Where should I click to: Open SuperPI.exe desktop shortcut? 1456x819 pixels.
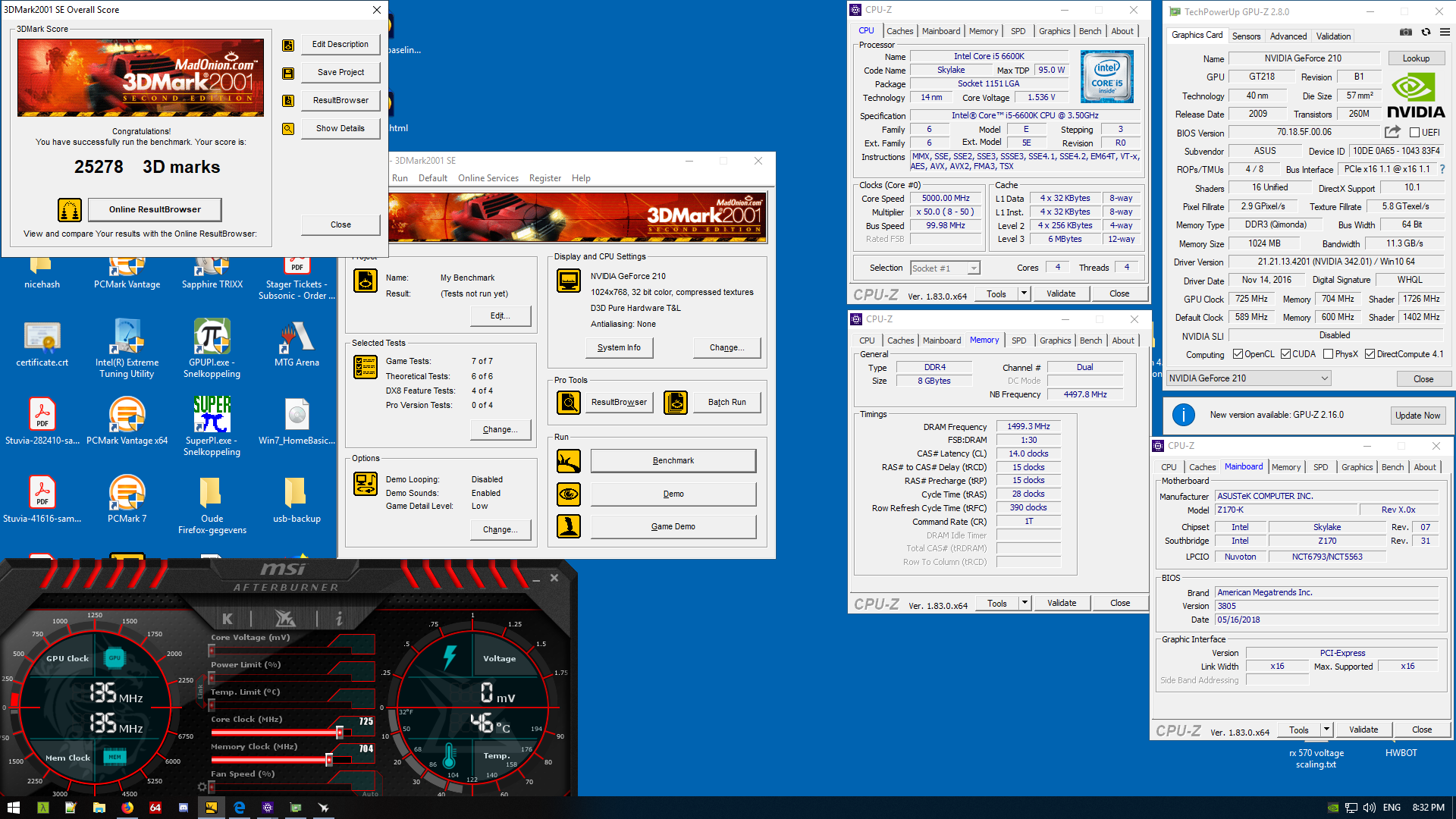coord(212,426)
